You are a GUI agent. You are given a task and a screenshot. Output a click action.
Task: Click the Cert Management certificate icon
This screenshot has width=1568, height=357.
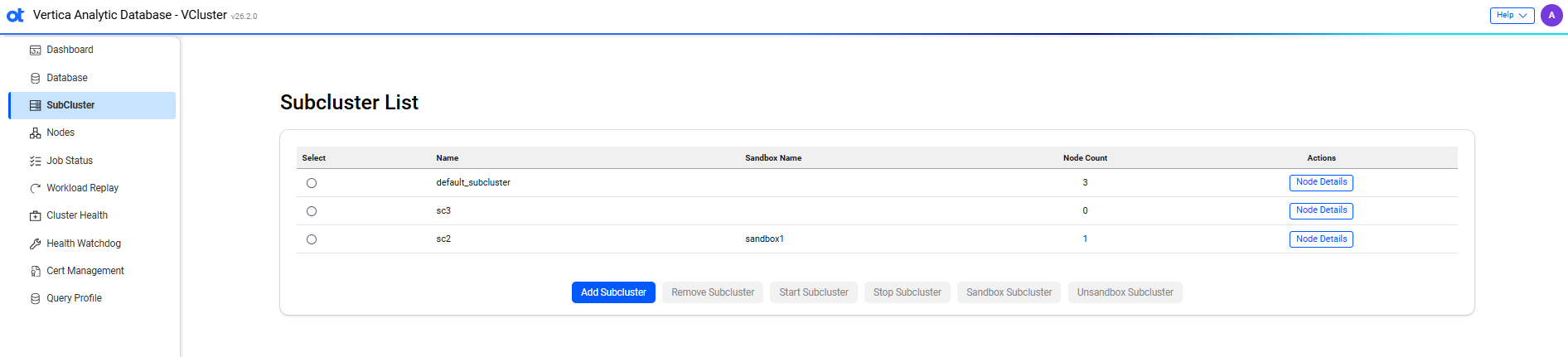36,271
